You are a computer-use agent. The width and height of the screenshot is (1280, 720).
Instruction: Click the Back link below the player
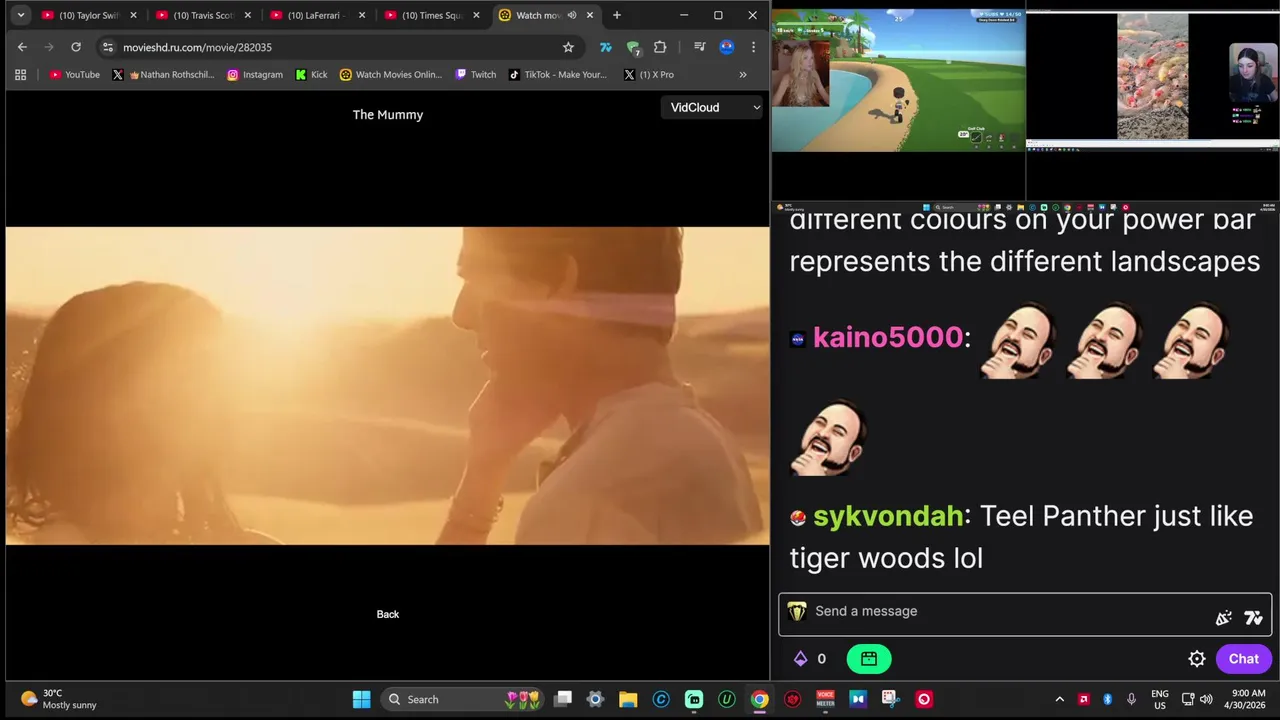388,614
